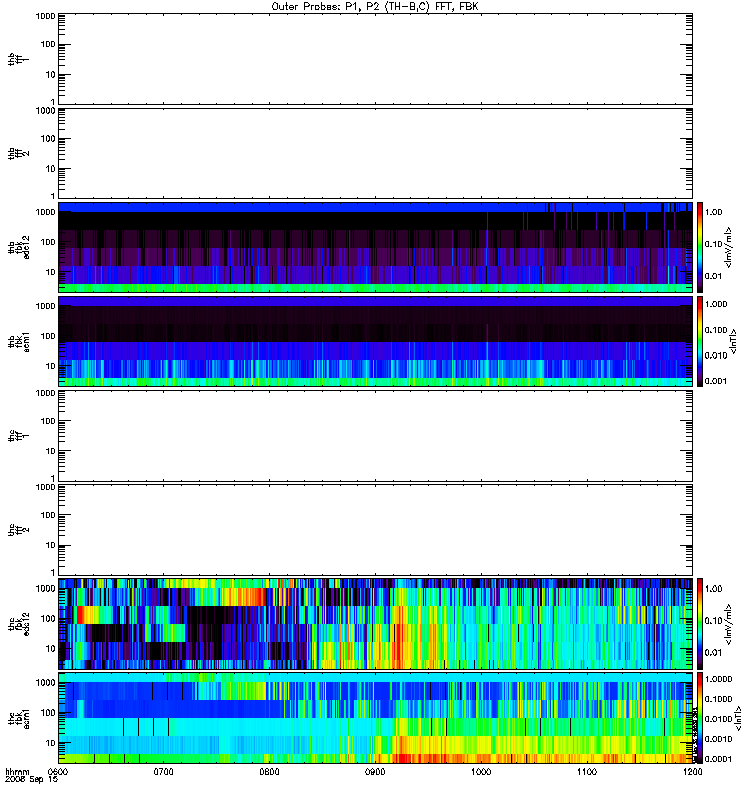750x800 pixels.
Task: Click the 0.10 tick on thc edc12 color bar
Action: click(x=713, y=620)
